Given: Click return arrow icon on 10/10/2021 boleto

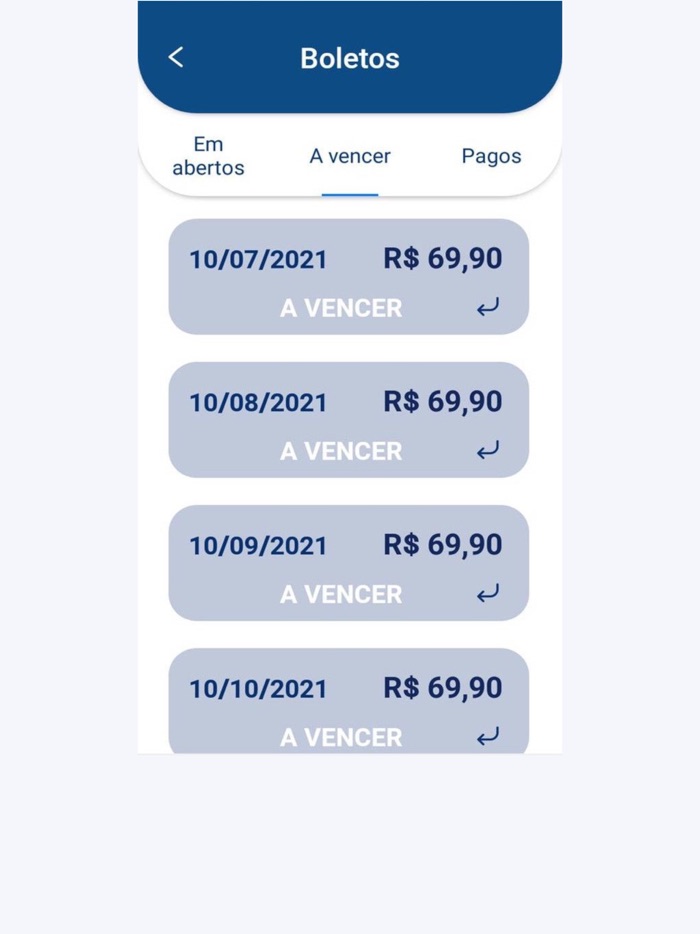Looking at the screenshot, I should [487, 737].
